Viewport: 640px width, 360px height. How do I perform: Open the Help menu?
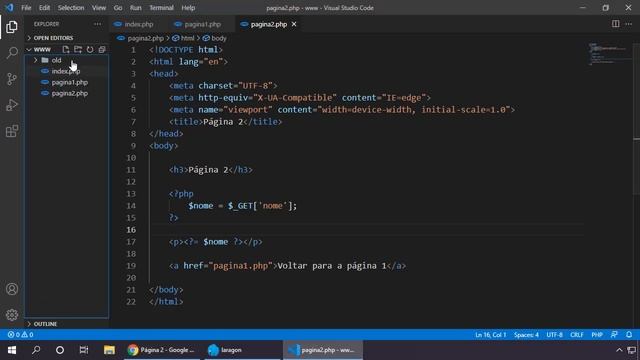pos(188,8)
